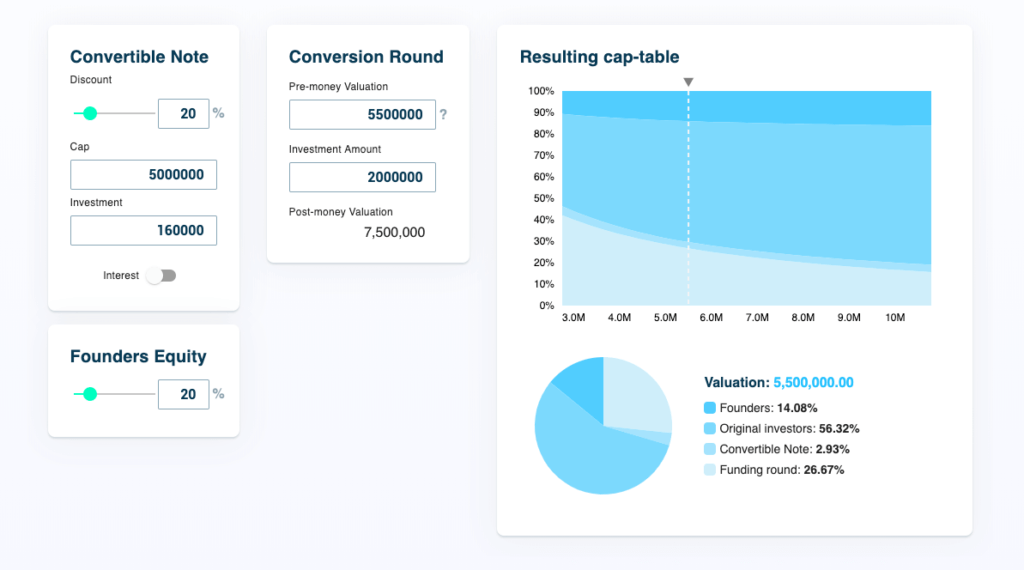Click the Convertible Note legend swatch
This screenshot has width=1024, height=570.
tap(710, 450)
